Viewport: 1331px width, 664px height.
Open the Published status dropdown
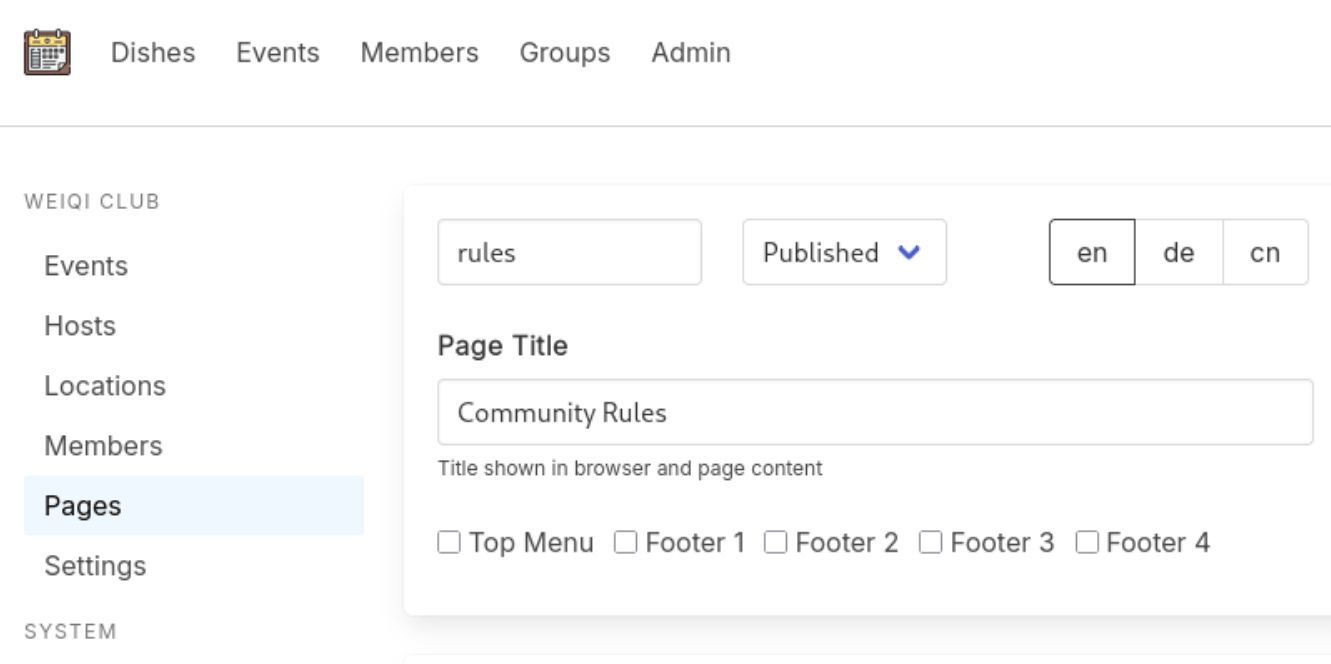click(x=843, y=252)
